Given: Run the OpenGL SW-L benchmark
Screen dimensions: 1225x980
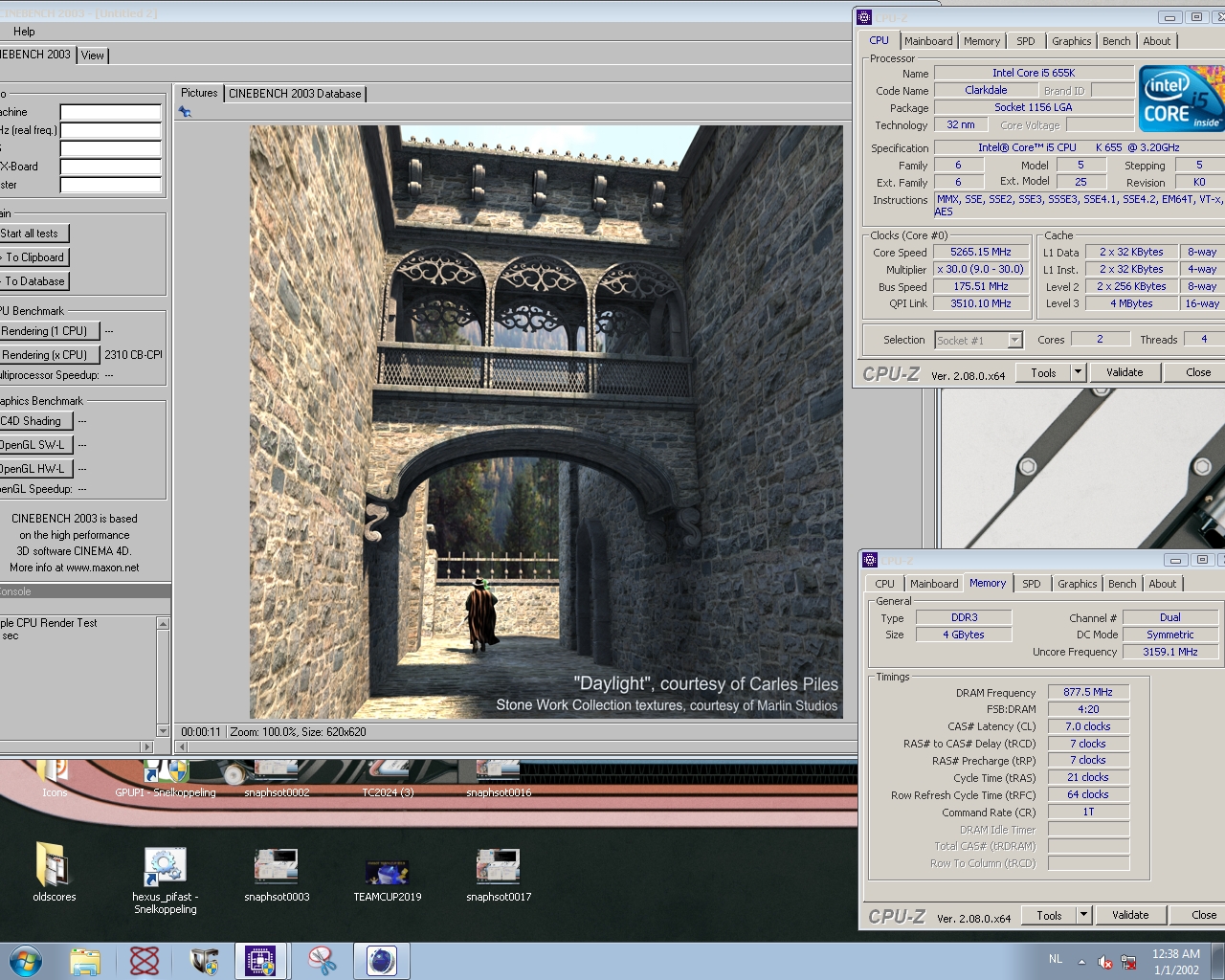Looking at the screenshot, I should [x=34, y=445].
